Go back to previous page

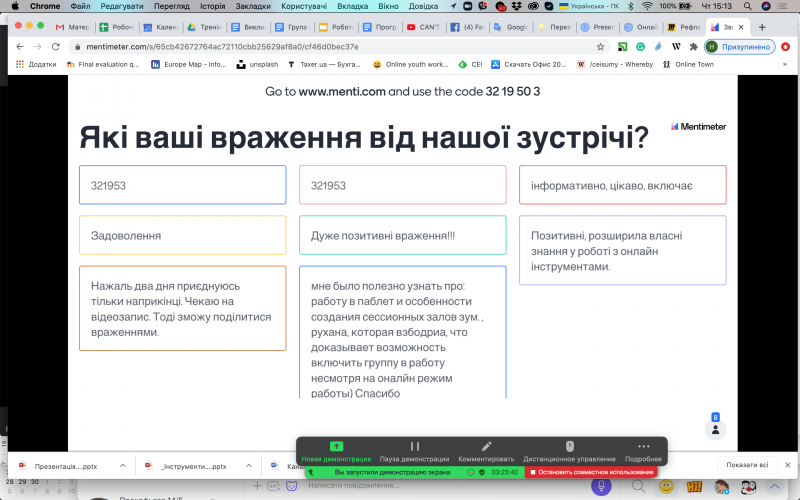20,46
